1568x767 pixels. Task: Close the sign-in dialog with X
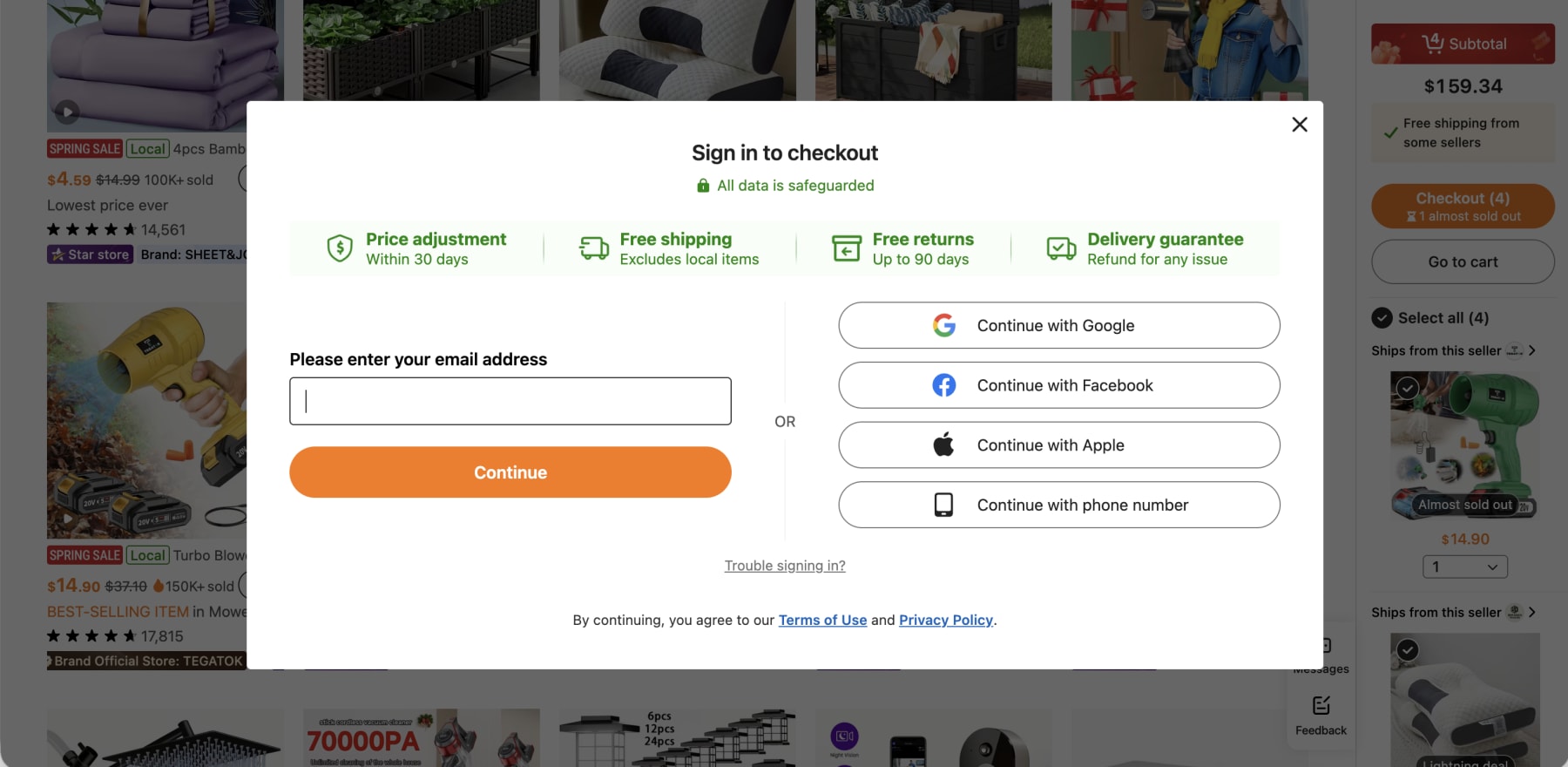1299,125
